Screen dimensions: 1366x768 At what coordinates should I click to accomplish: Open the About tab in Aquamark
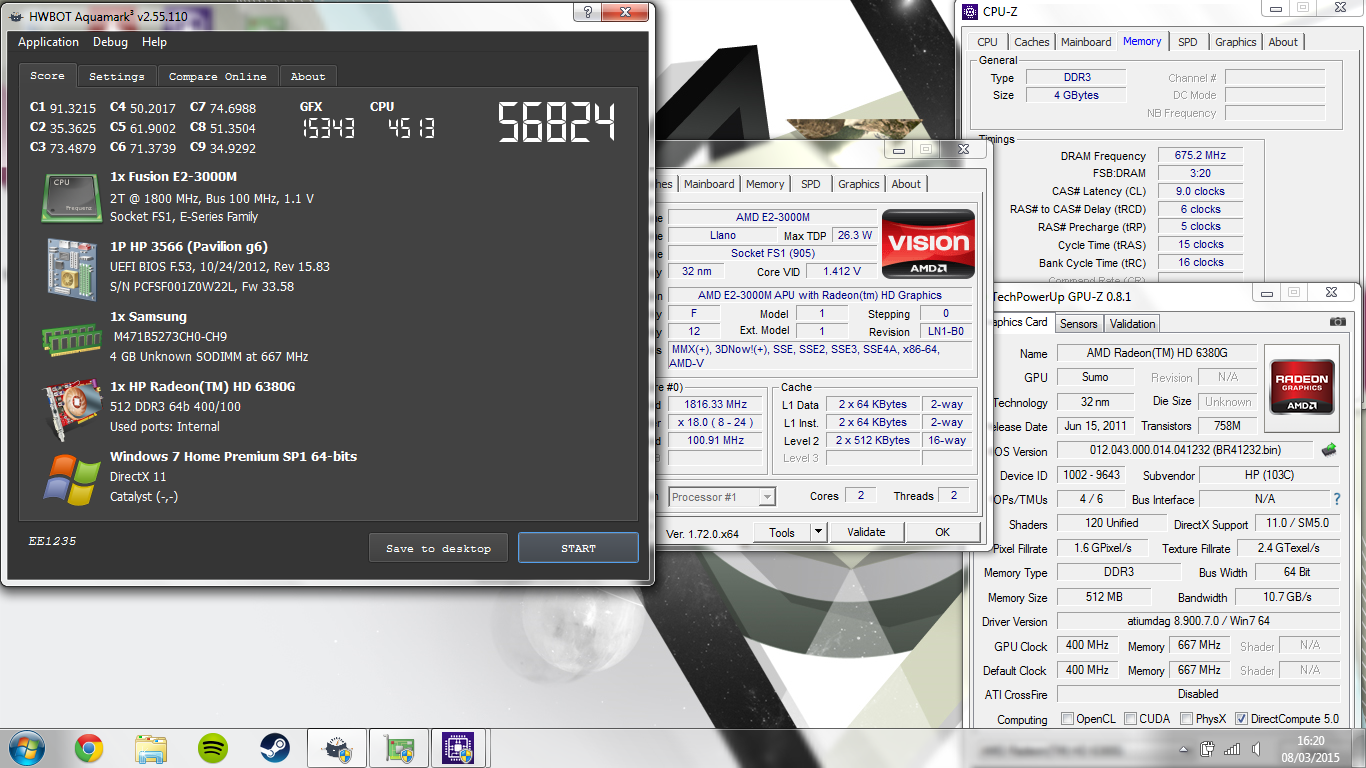point(308,76)
